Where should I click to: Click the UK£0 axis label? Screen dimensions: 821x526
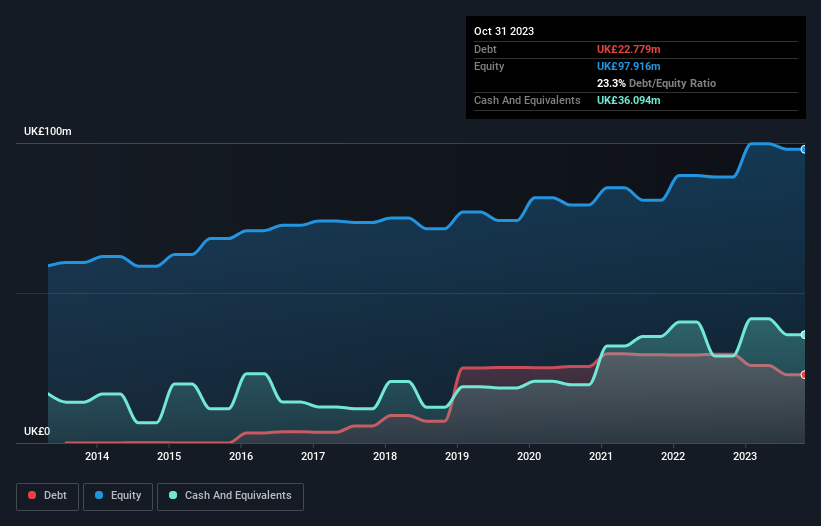coord(37,431)
